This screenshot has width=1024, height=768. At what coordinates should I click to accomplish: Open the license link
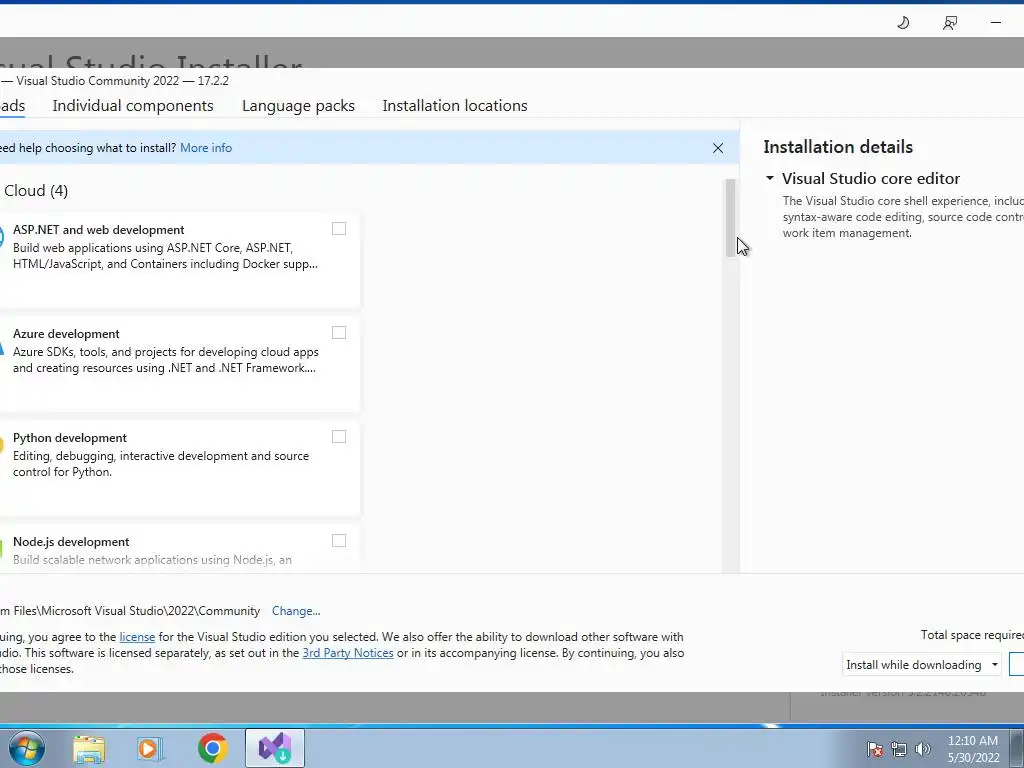click(137, 637)
